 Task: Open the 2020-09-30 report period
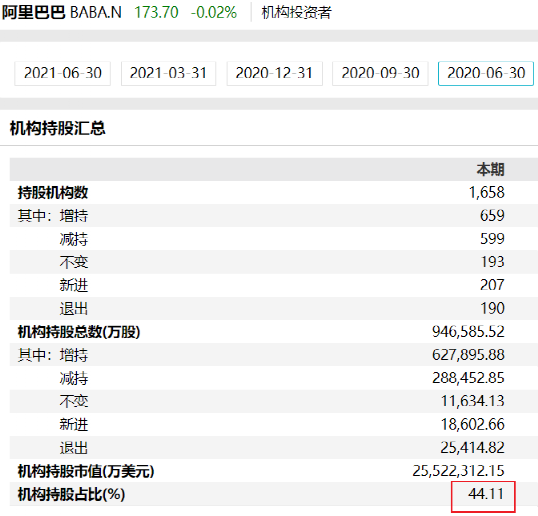coord(380,73)
